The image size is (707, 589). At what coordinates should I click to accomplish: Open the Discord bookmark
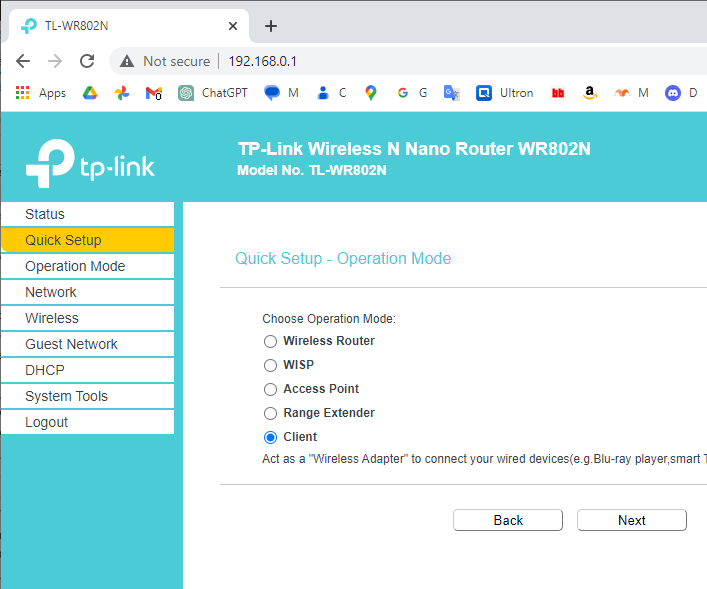tap(673, 93)
